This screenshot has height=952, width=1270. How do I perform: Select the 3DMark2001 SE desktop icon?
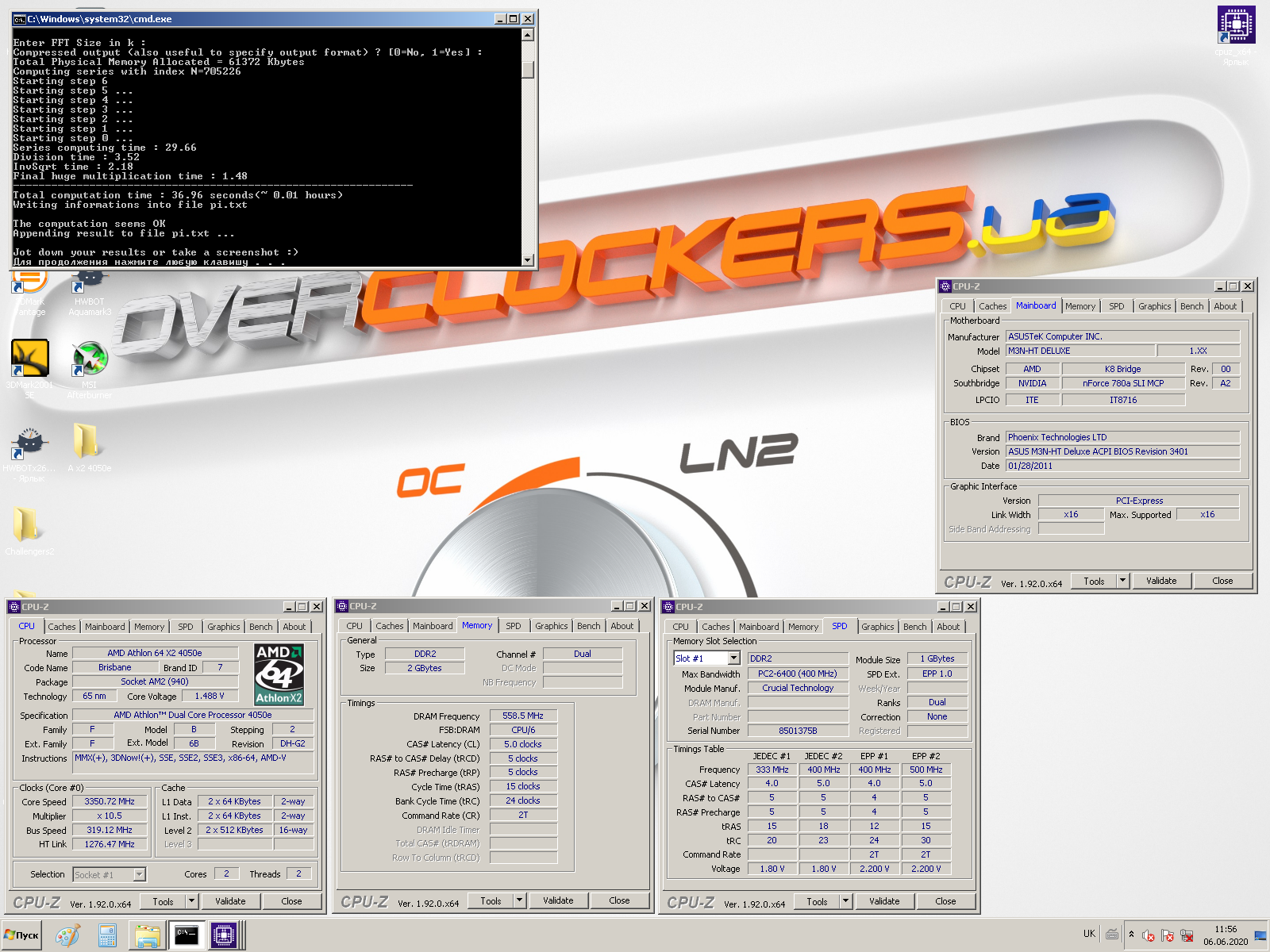click(30, 368)
